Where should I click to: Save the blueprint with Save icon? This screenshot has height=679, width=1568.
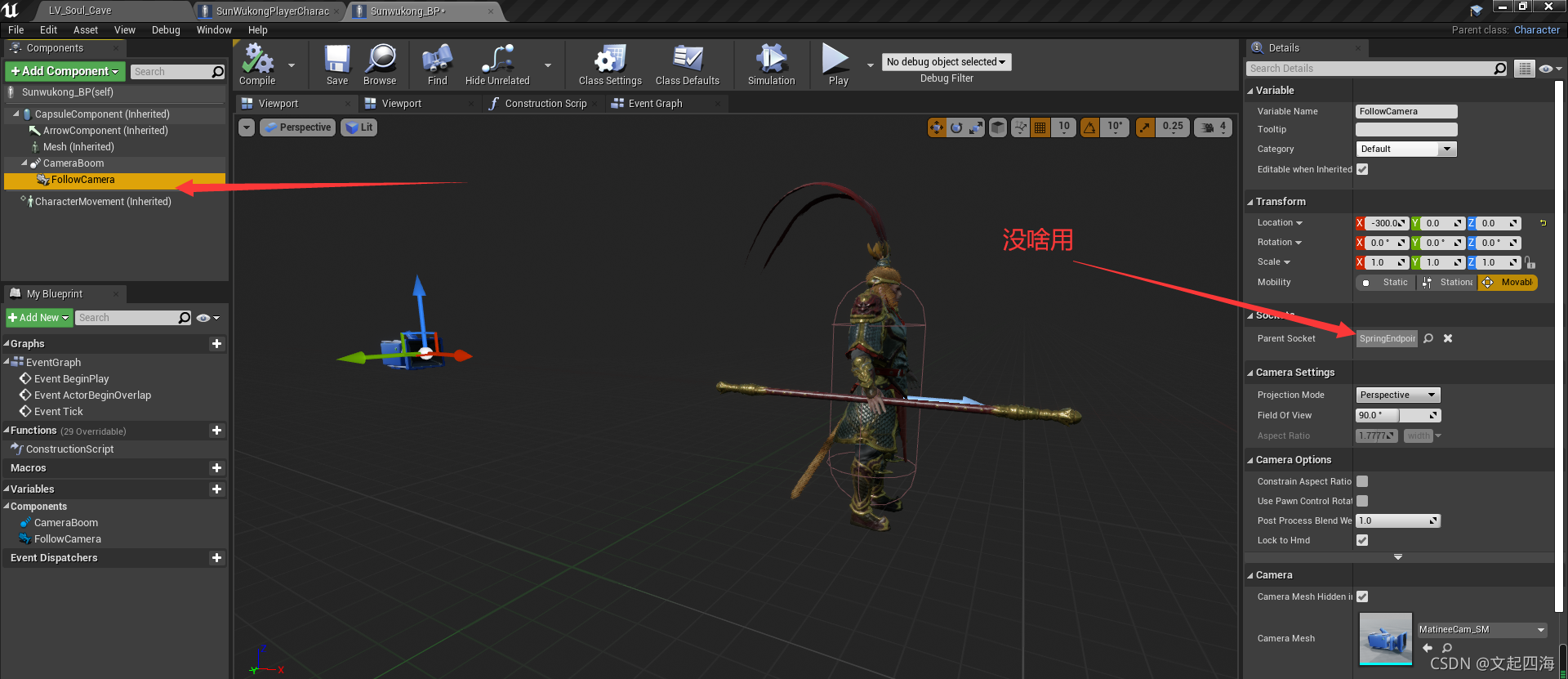(337, 65)
